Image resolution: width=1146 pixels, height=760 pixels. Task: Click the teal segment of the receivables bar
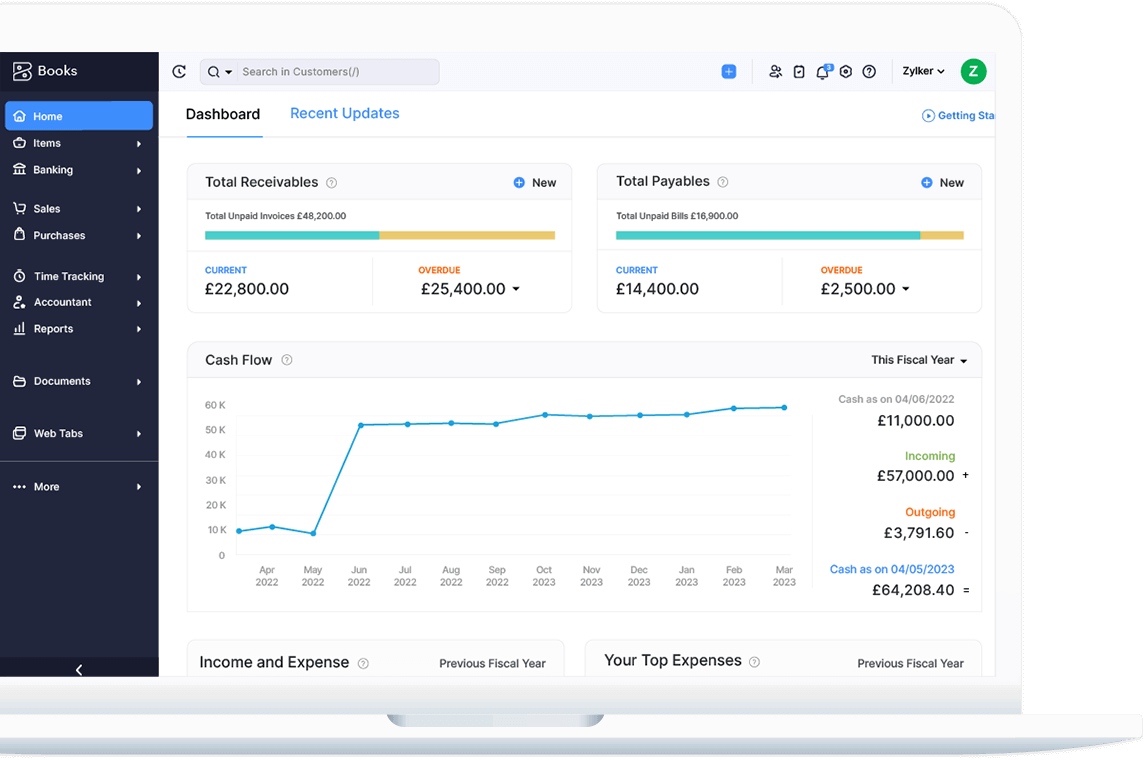[291, 236]
